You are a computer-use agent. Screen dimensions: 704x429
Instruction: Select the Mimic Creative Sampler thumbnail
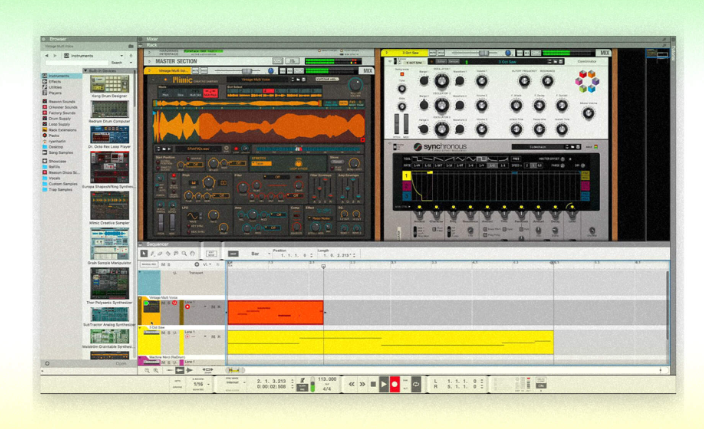[110, 205]
